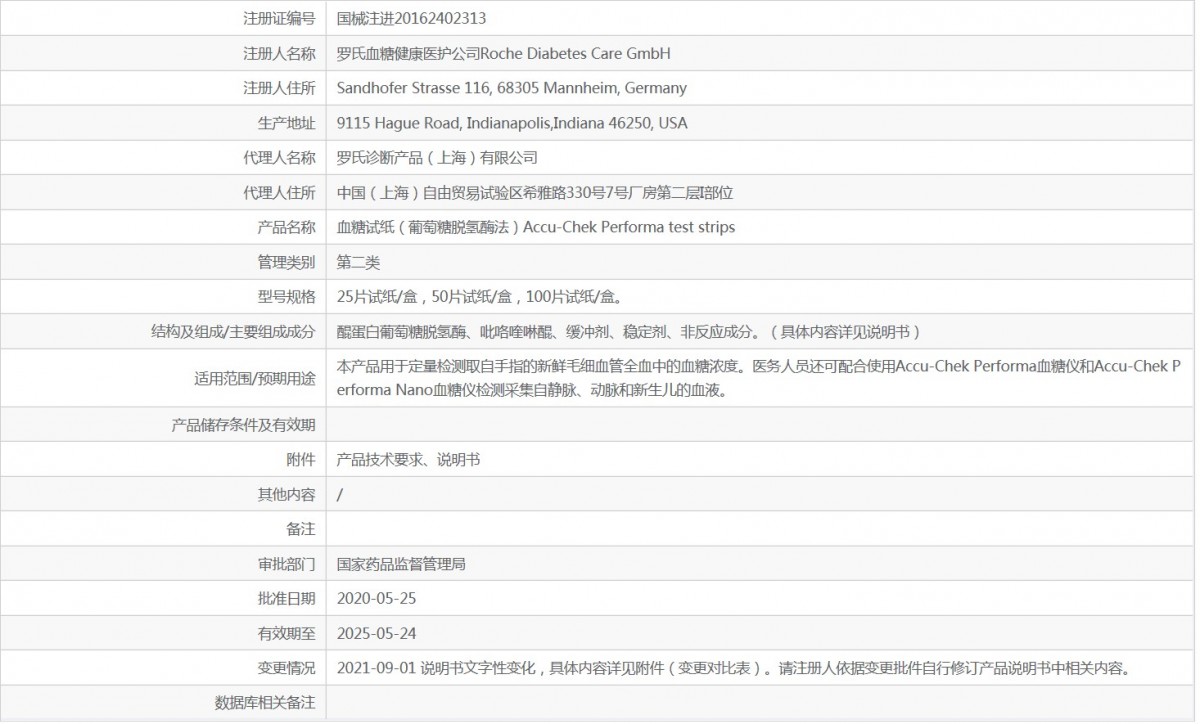Click the label 附件

(x=301, y=459)
